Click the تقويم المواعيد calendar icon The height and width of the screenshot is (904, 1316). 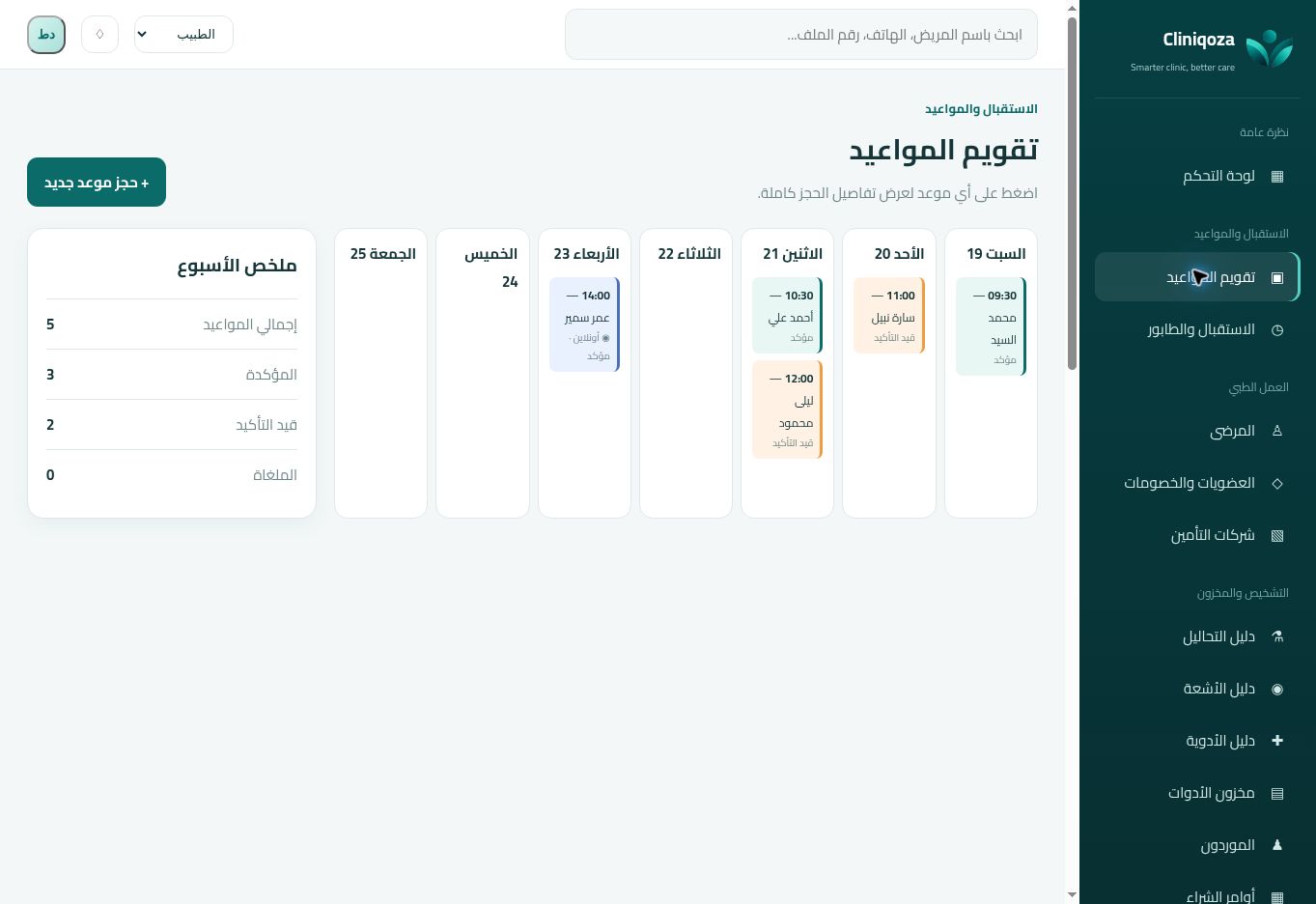coord(1277,277)
